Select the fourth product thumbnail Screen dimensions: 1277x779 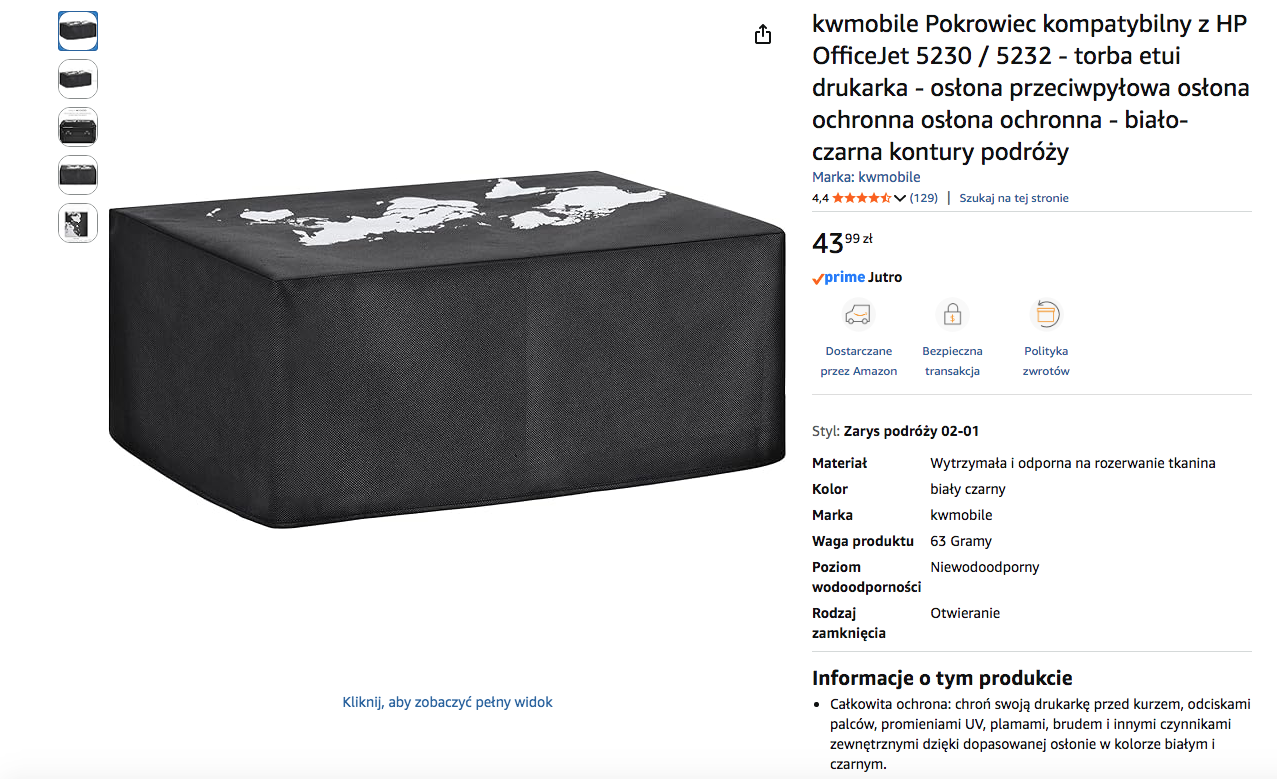(x=78, y=175)
